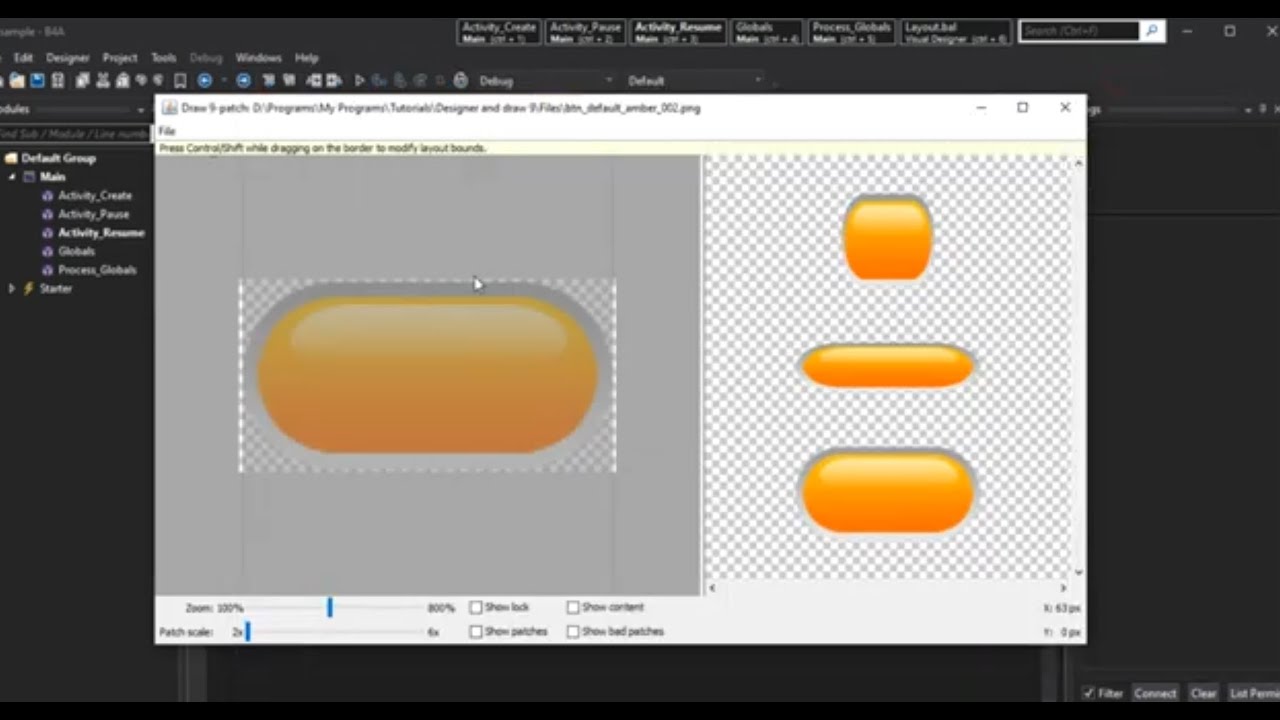Click the open-folder icon in B4A toolbar
1280x720 pixels.
(x=17, y=80)
